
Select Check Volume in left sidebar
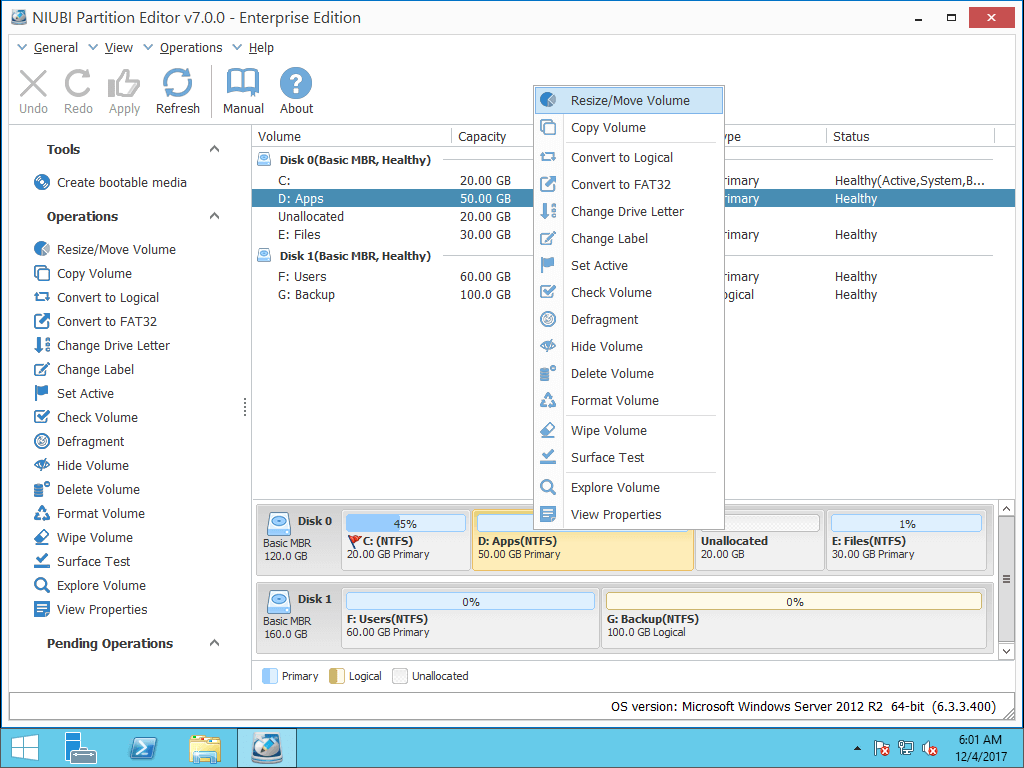[x=86, y=417]
